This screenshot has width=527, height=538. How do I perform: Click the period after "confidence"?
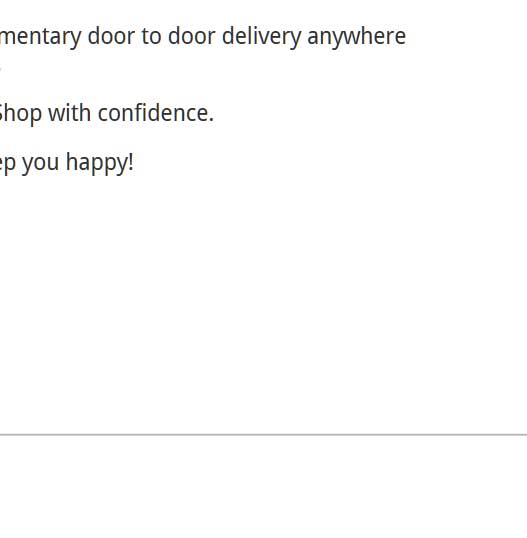pos(211,120)
